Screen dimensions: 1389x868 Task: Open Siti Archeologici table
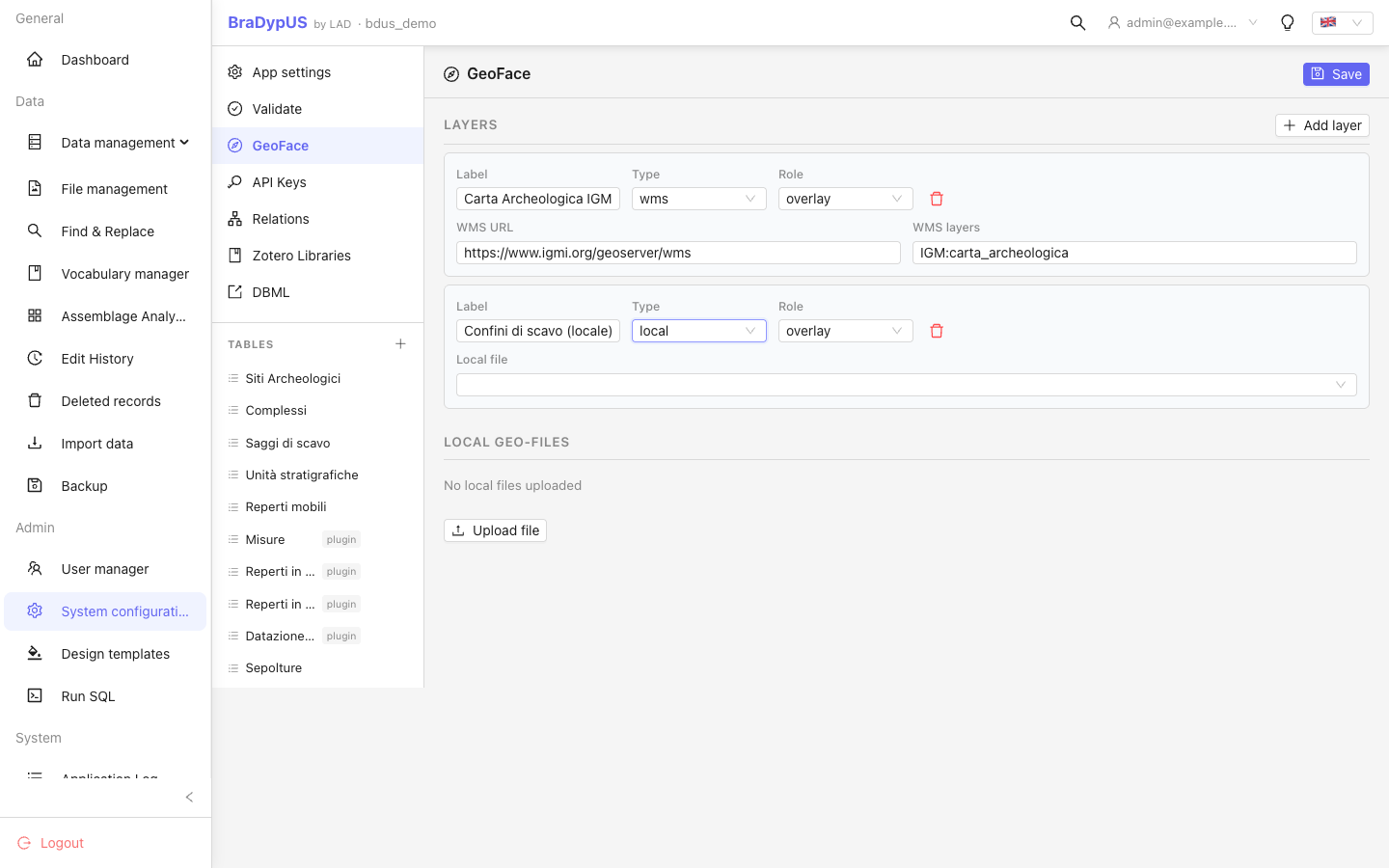pos(317,378)
